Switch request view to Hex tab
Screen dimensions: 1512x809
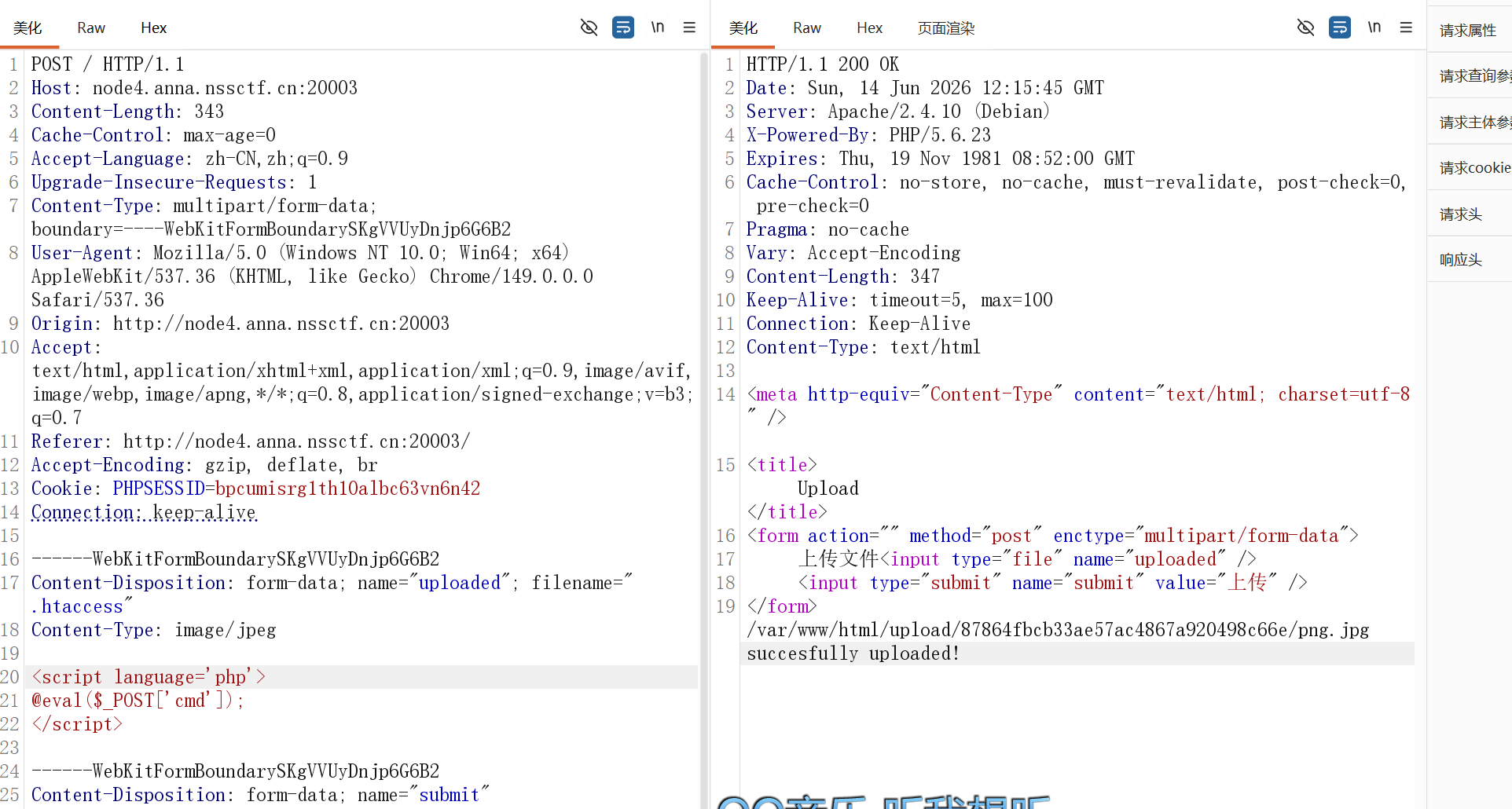[154, 28]
